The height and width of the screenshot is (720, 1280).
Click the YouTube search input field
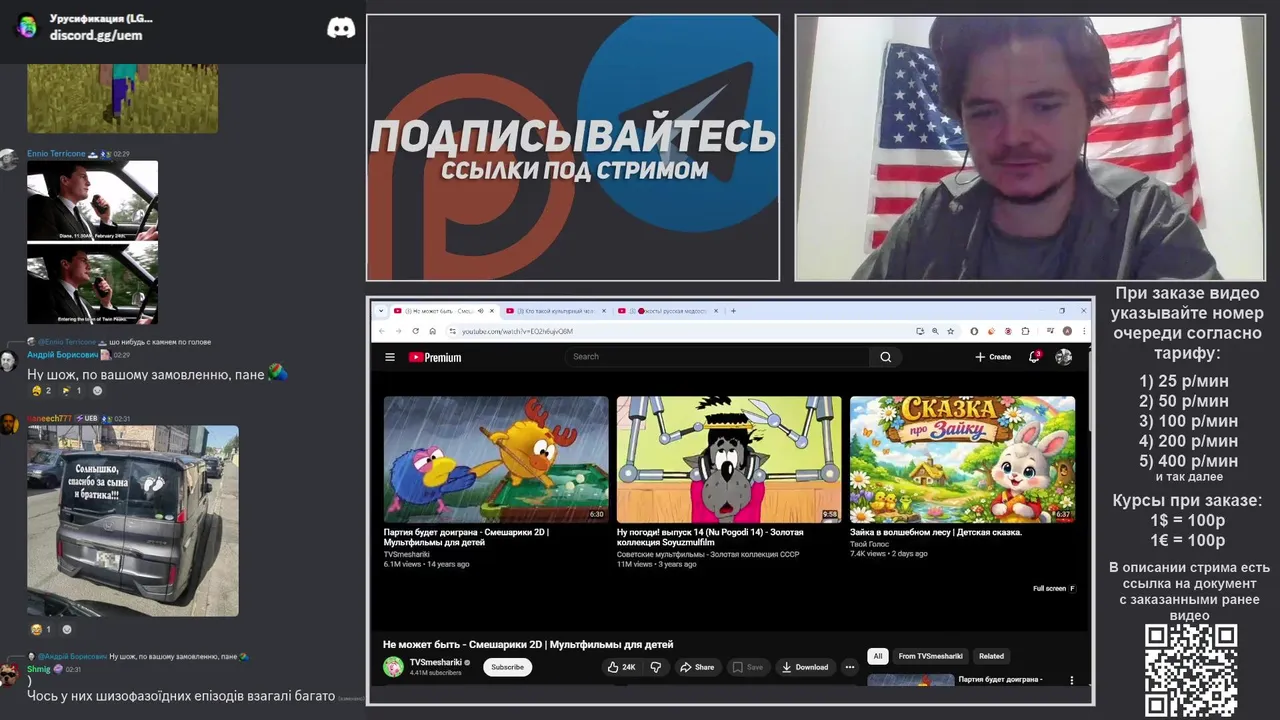tap(718, 357)
